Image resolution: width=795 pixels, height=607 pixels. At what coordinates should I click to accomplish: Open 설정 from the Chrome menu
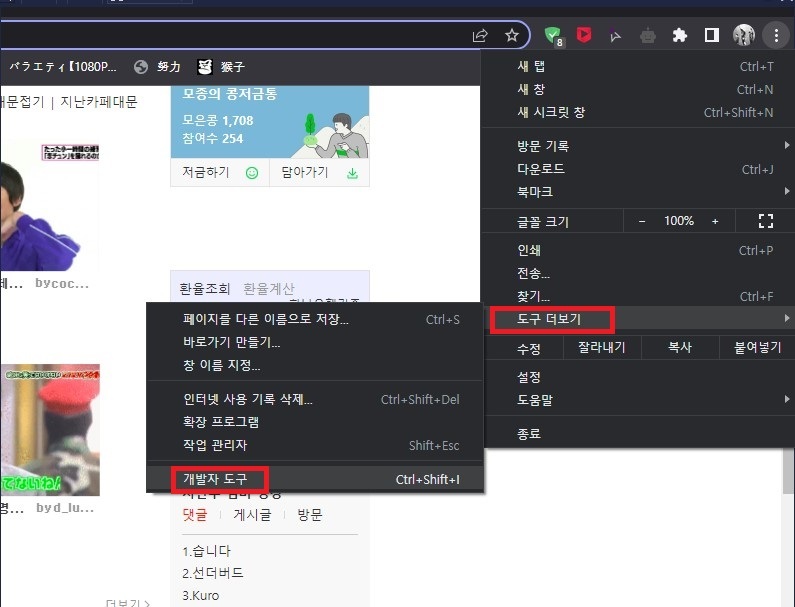point(639,377)
